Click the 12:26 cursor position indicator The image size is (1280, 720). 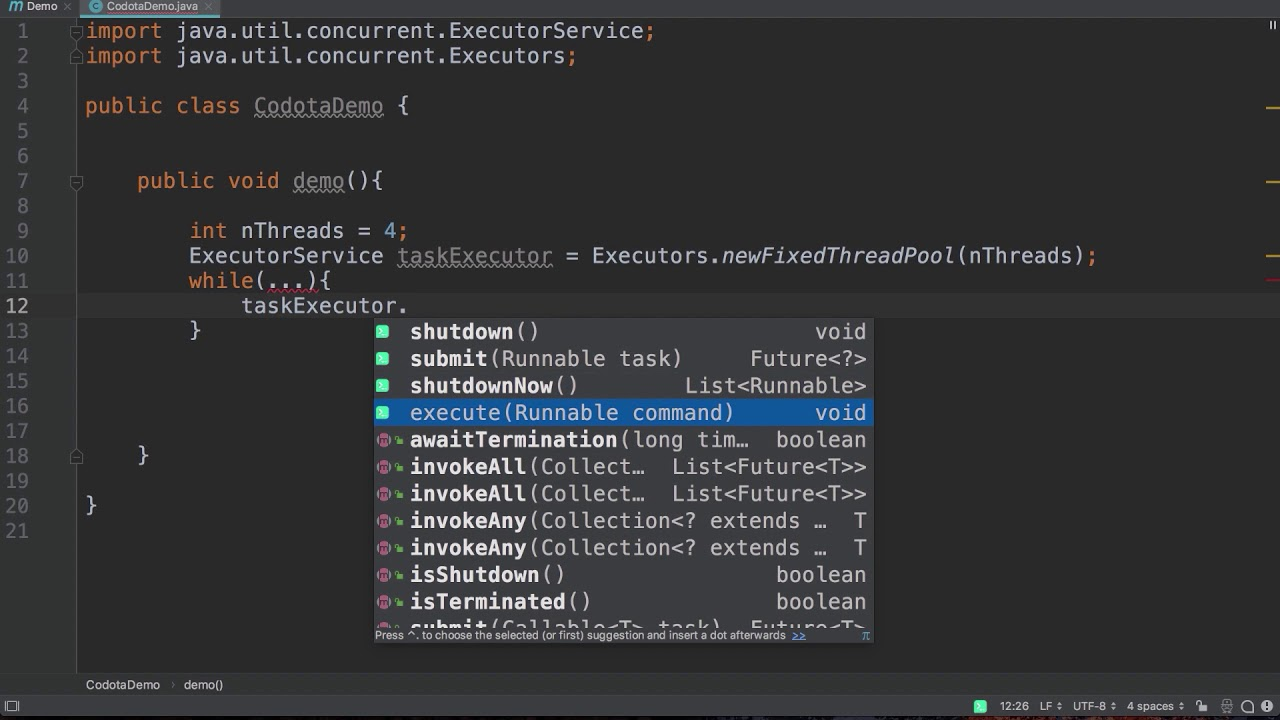[x=1014, y=706]
